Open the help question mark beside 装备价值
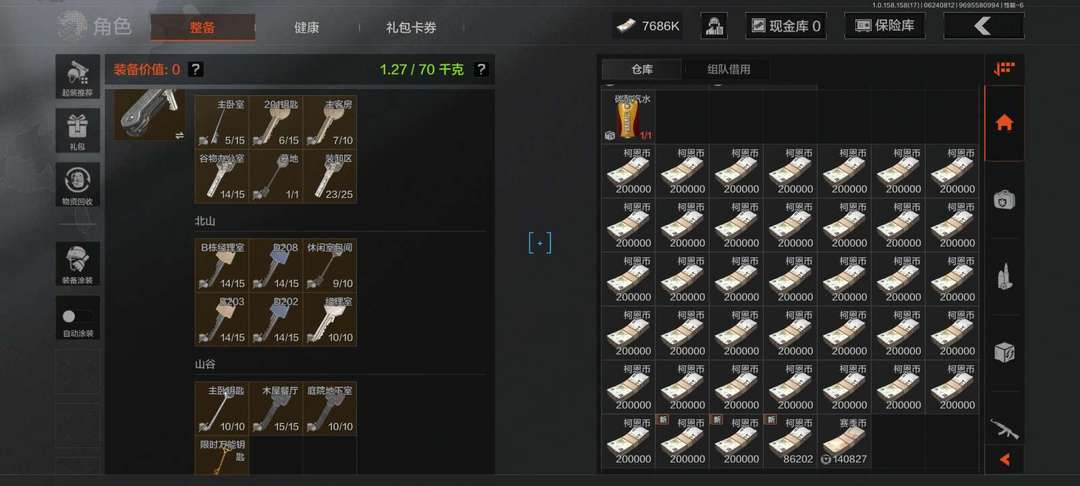 click(196, 69)
